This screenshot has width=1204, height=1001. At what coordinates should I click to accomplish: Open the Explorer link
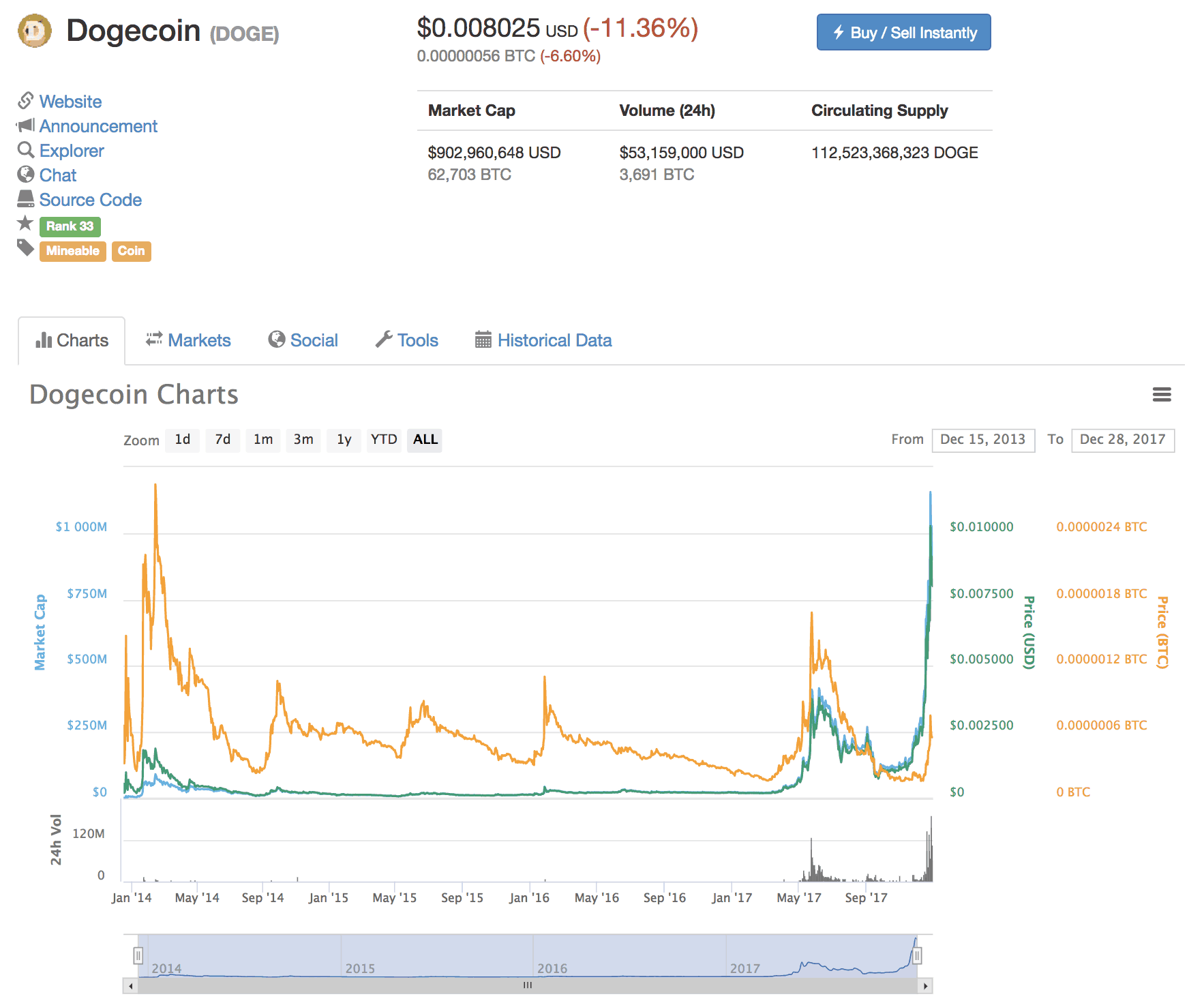[x=72, y=151]
